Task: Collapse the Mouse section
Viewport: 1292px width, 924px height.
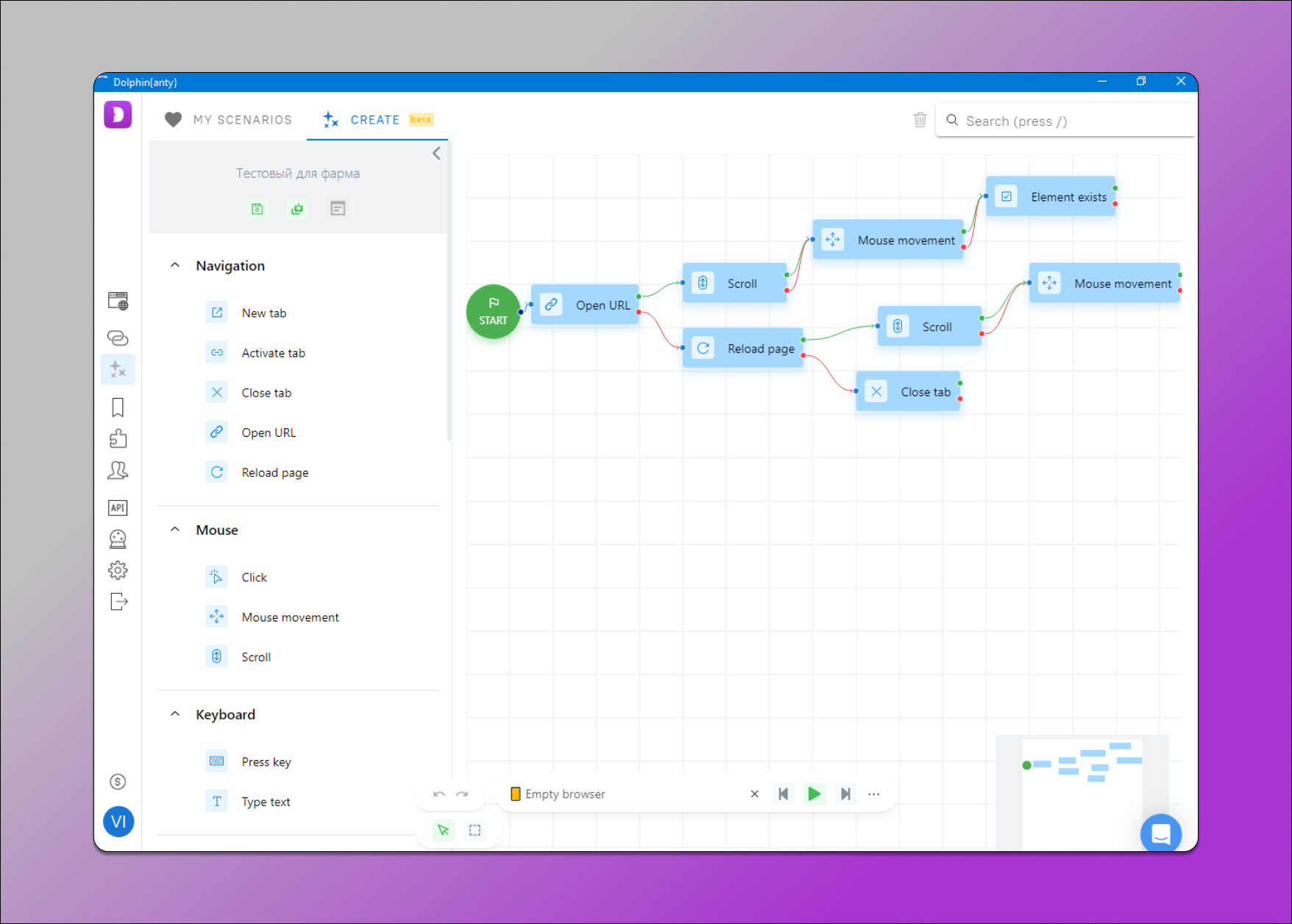Action: (175, 530)
